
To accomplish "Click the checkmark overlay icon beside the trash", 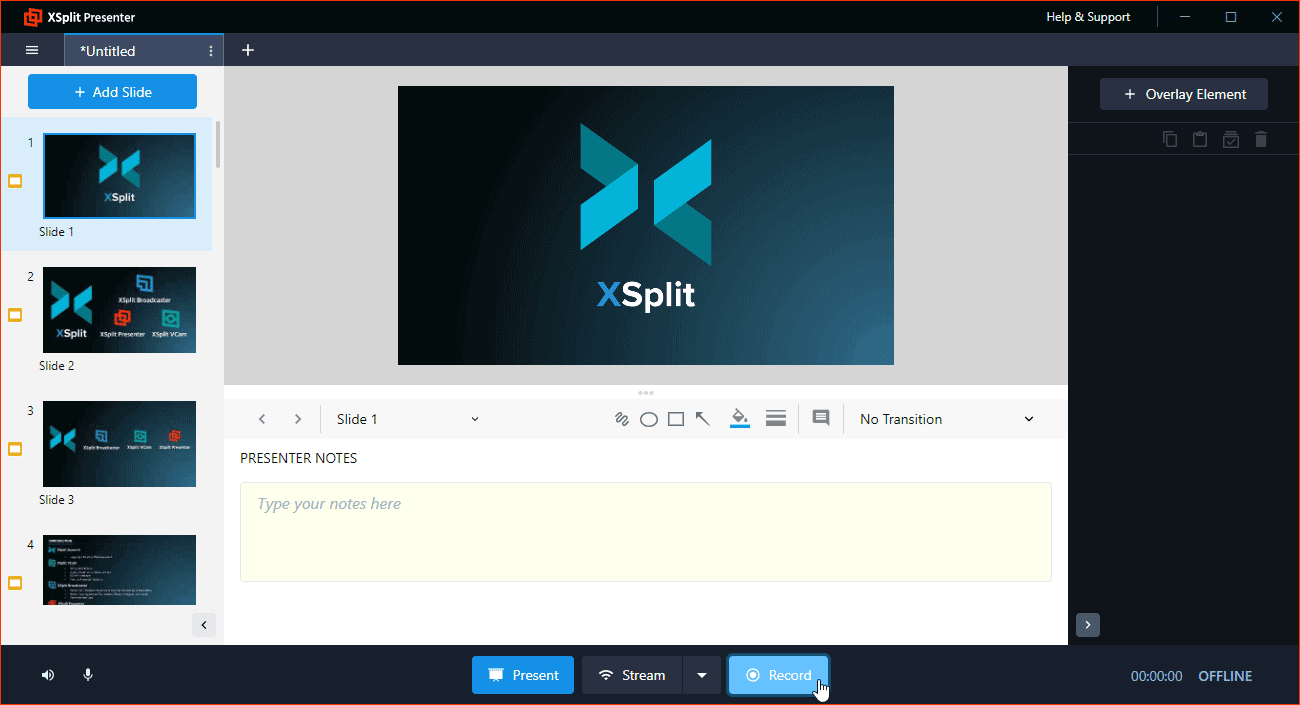I will [1231, 139].
